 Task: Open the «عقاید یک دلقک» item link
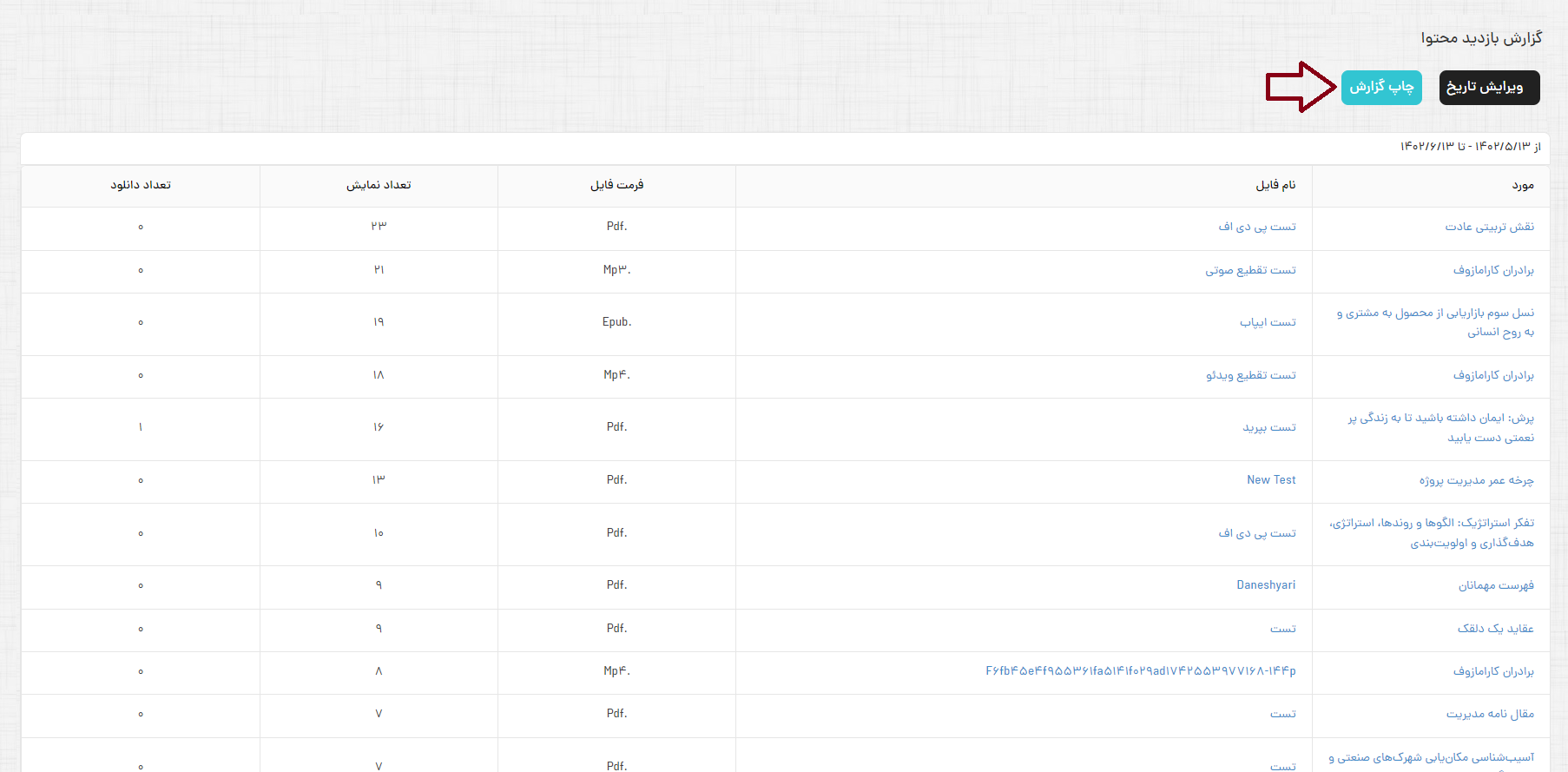(x=1495, y=628)
